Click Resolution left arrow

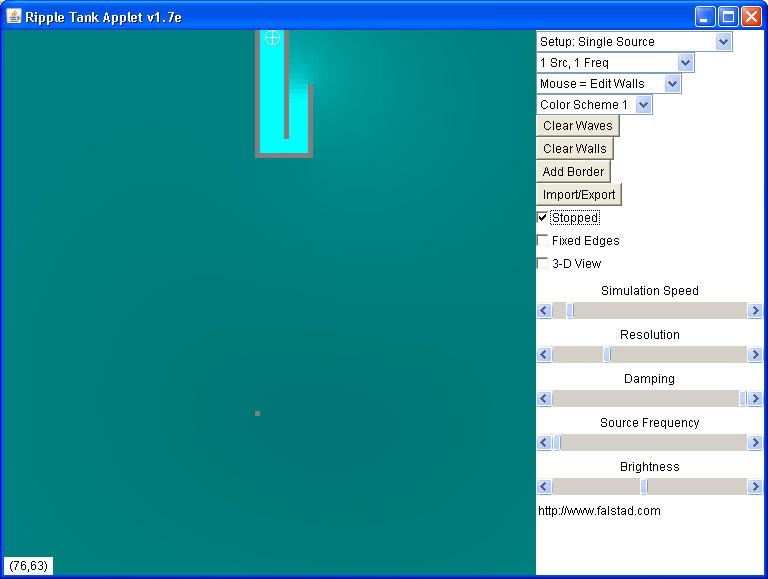(544, 355)
